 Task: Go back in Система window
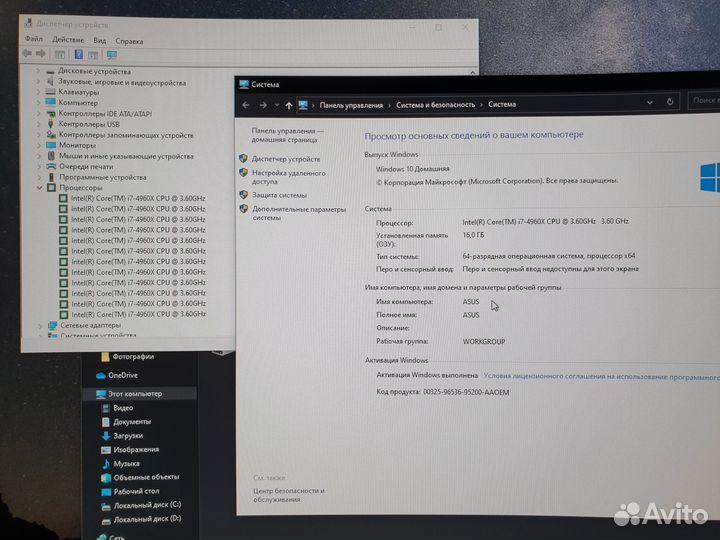[x=246, y=105]
